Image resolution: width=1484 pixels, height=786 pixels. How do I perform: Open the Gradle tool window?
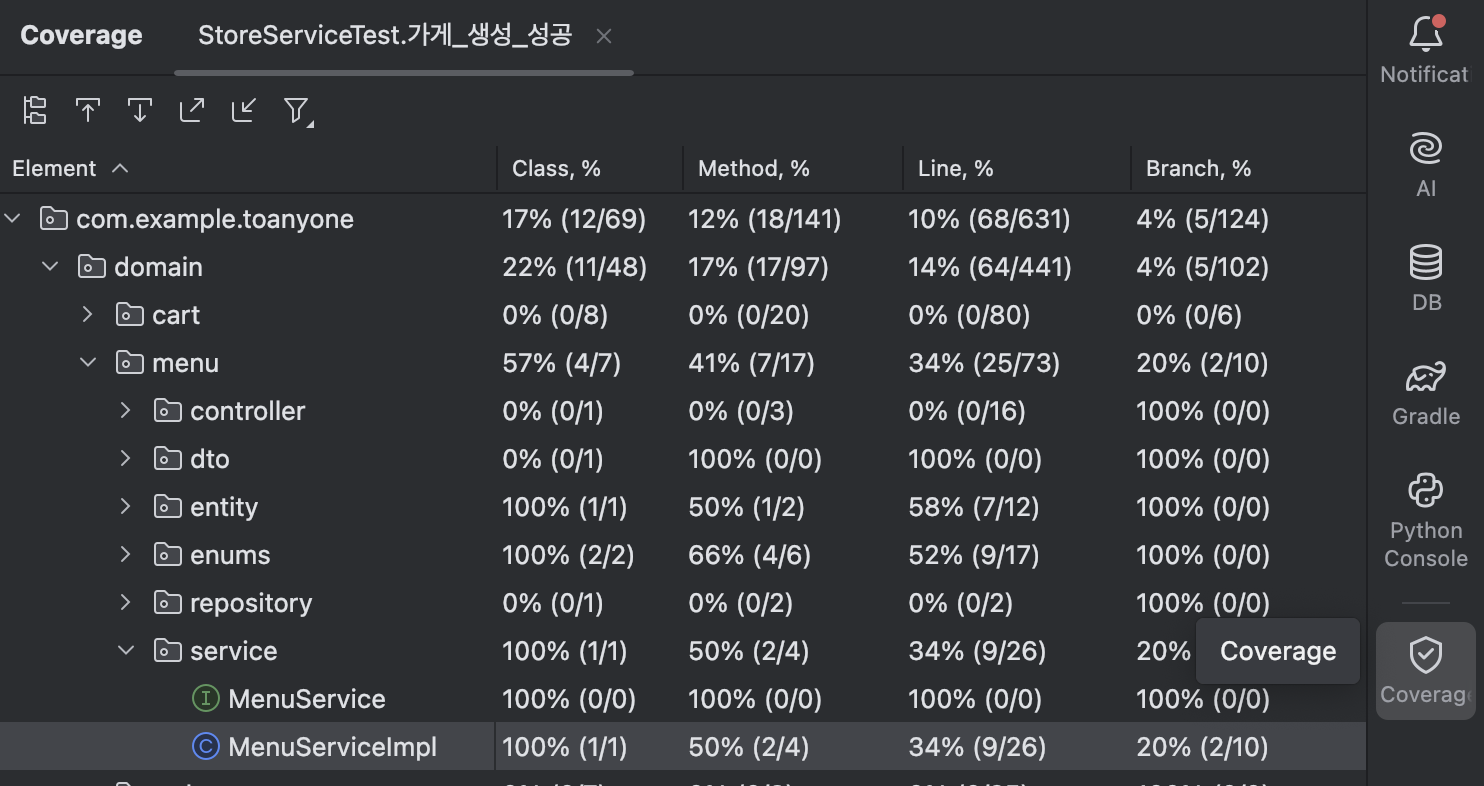(x=1425, y=390)
